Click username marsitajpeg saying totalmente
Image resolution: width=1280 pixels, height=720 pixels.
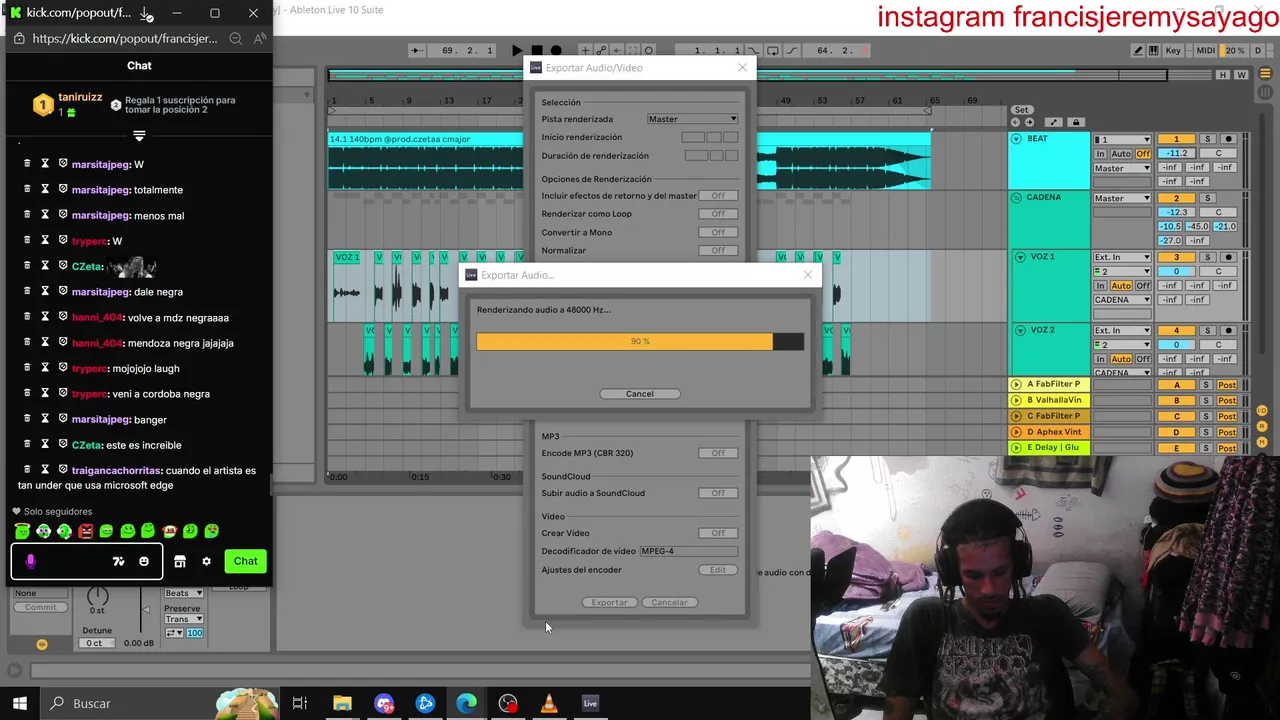point(101,190)
